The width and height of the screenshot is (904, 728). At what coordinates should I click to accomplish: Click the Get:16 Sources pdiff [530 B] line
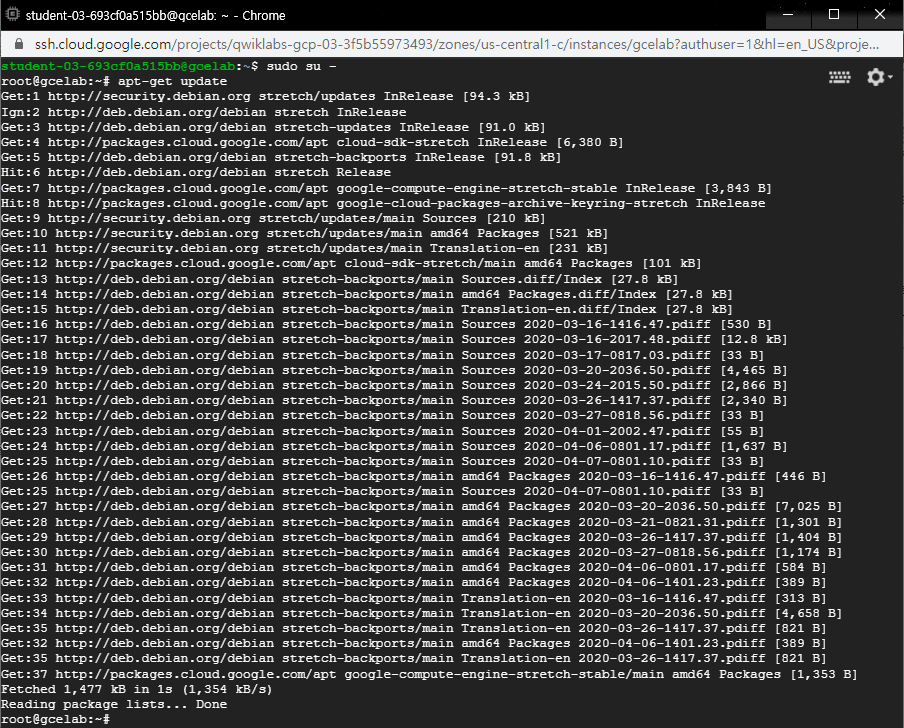coord(386,324)
